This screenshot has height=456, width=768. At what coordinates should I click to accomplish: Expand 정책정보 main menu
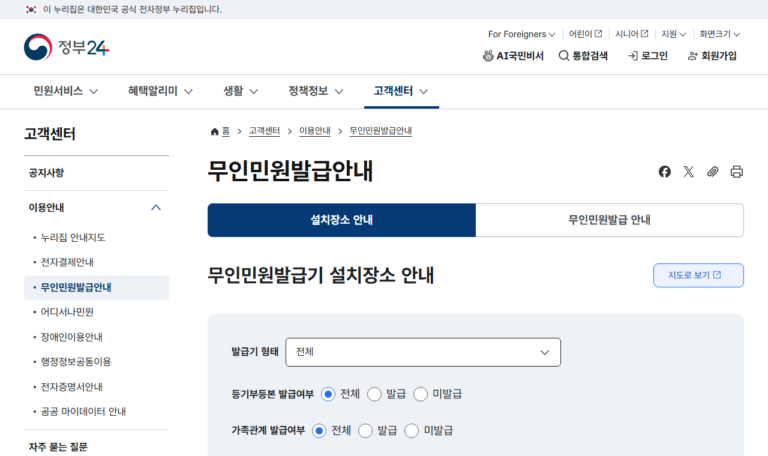pos(315,91)
